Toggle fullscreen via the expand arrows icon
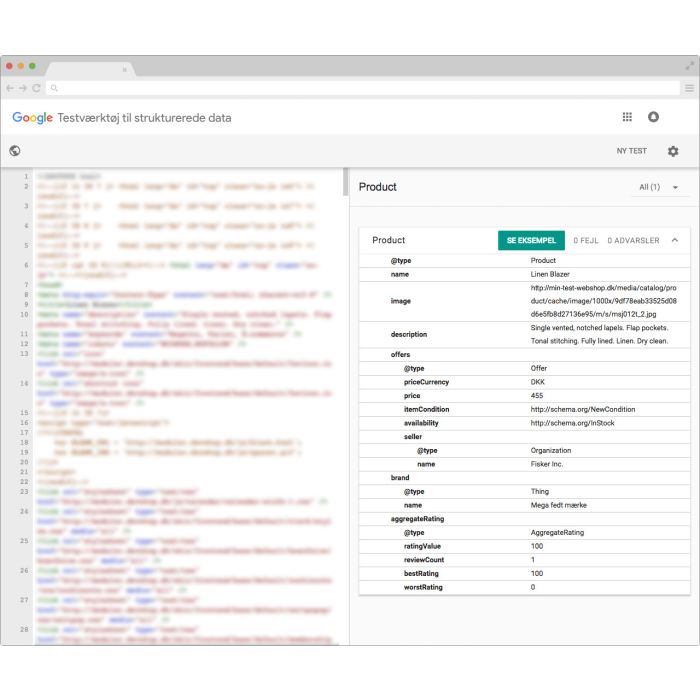Screen dimensions: 700x700 [x=689, y=66]
